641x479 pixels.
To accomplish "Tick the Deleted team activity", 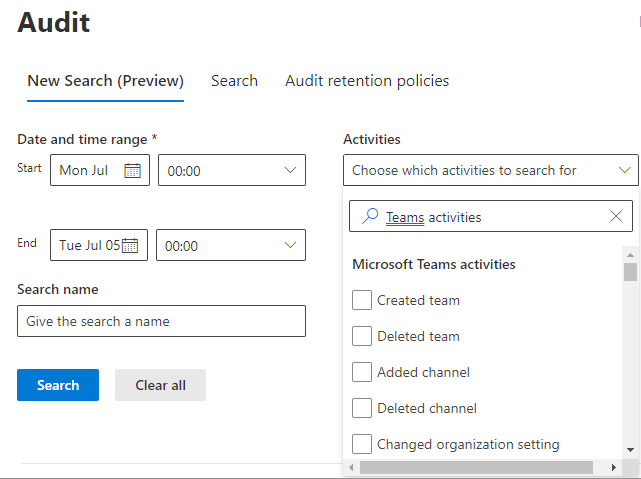I will pos(362,336).
